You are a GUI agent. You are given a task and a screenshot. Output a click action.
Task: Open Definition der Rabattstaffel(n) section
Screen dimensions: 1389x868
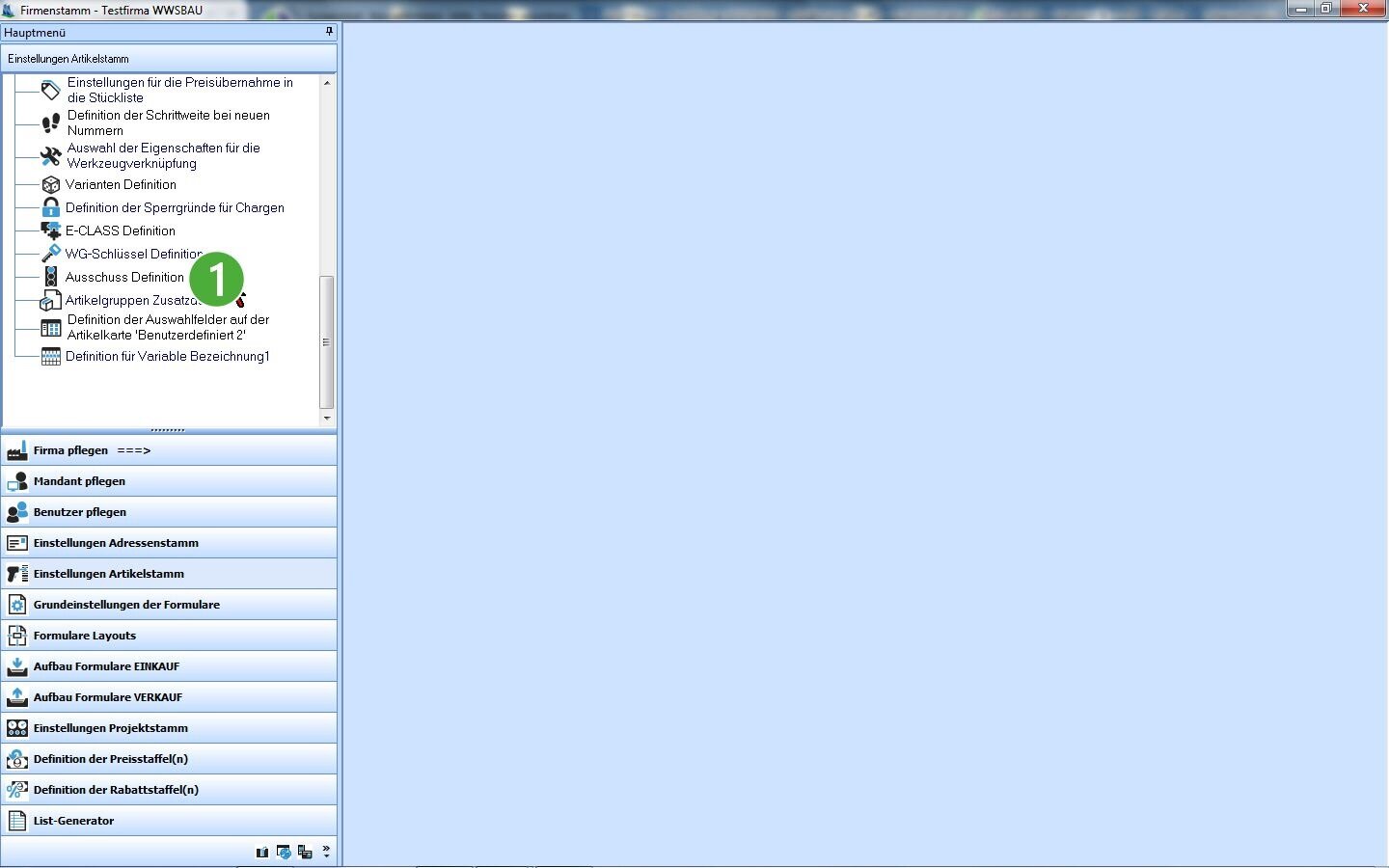click(169, 790)
